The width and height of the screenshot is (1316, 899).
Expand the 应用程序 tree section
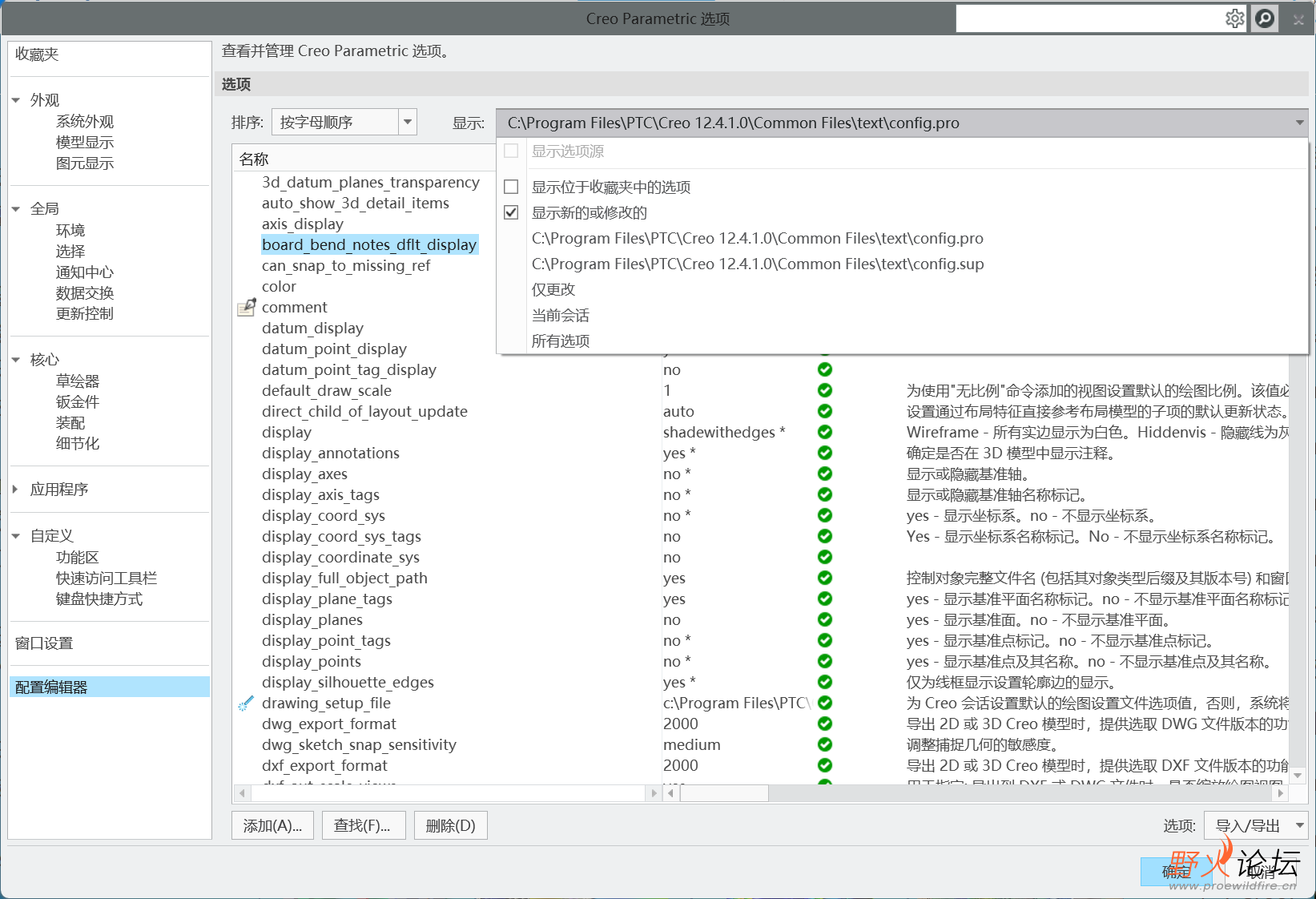(16, 489)
